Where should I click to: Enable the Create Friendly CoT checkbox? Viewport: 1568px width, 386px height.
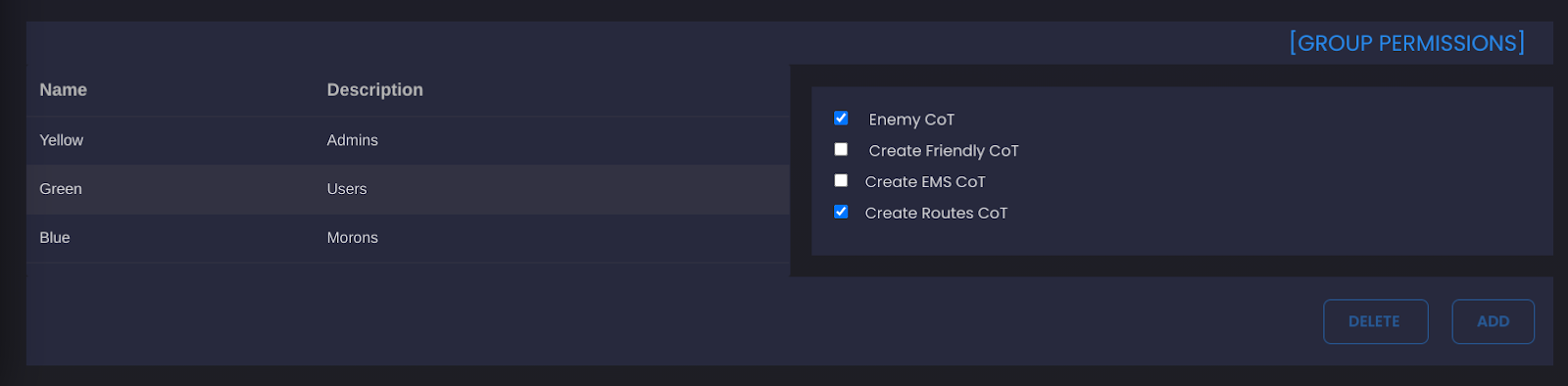click(841, 149)
